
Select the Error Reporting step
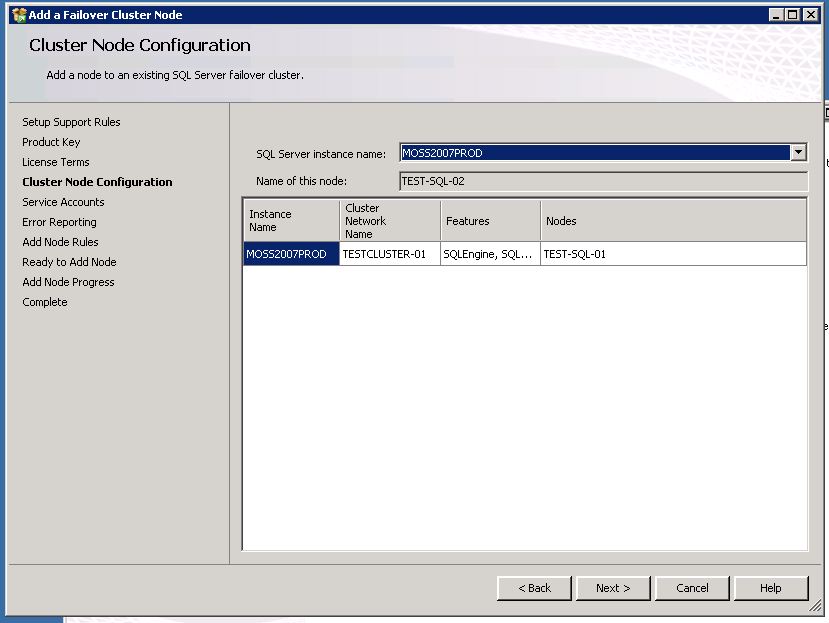click(x=59, y=222)
